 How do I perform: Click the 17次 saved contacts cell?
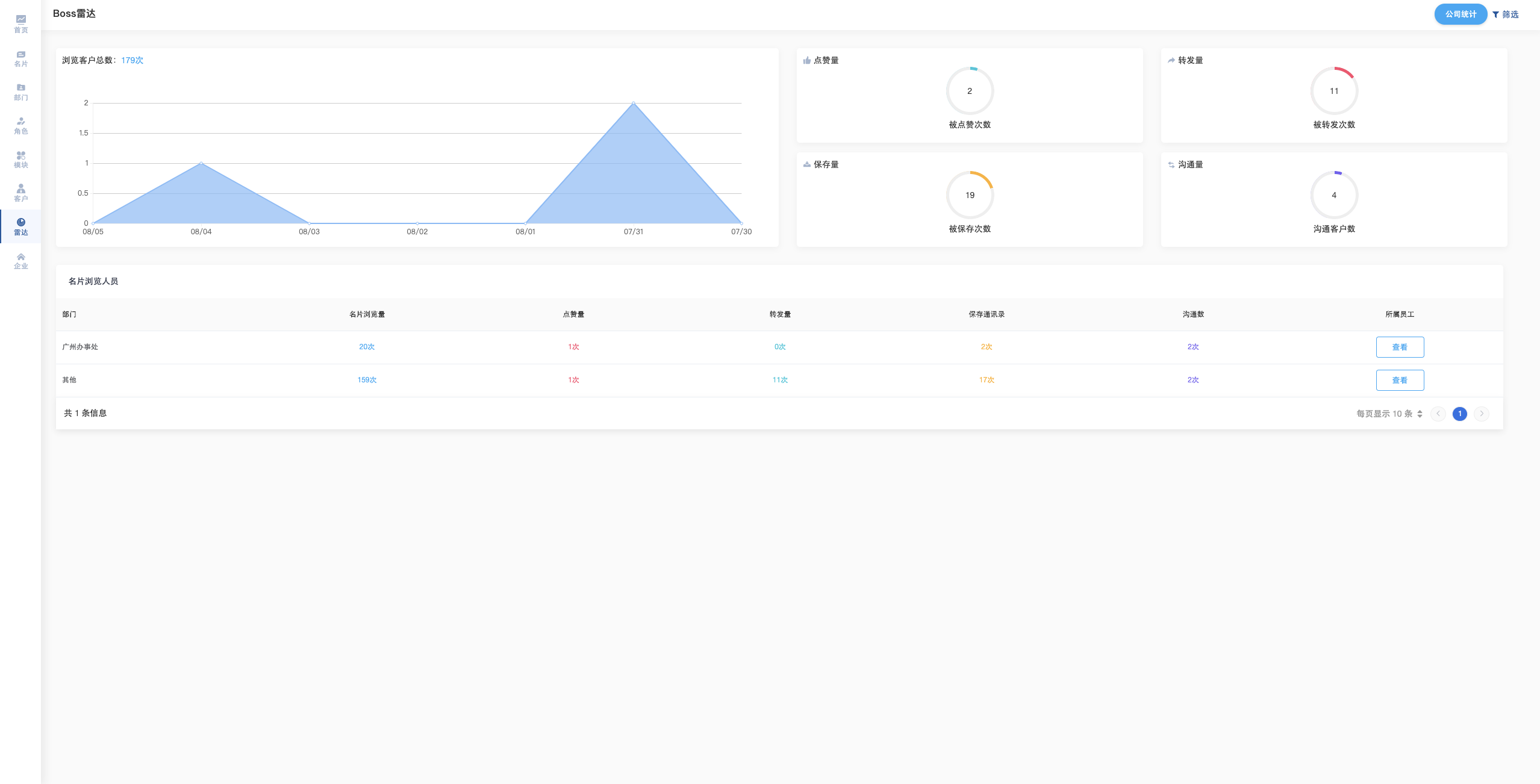click(x=987, y=380)
